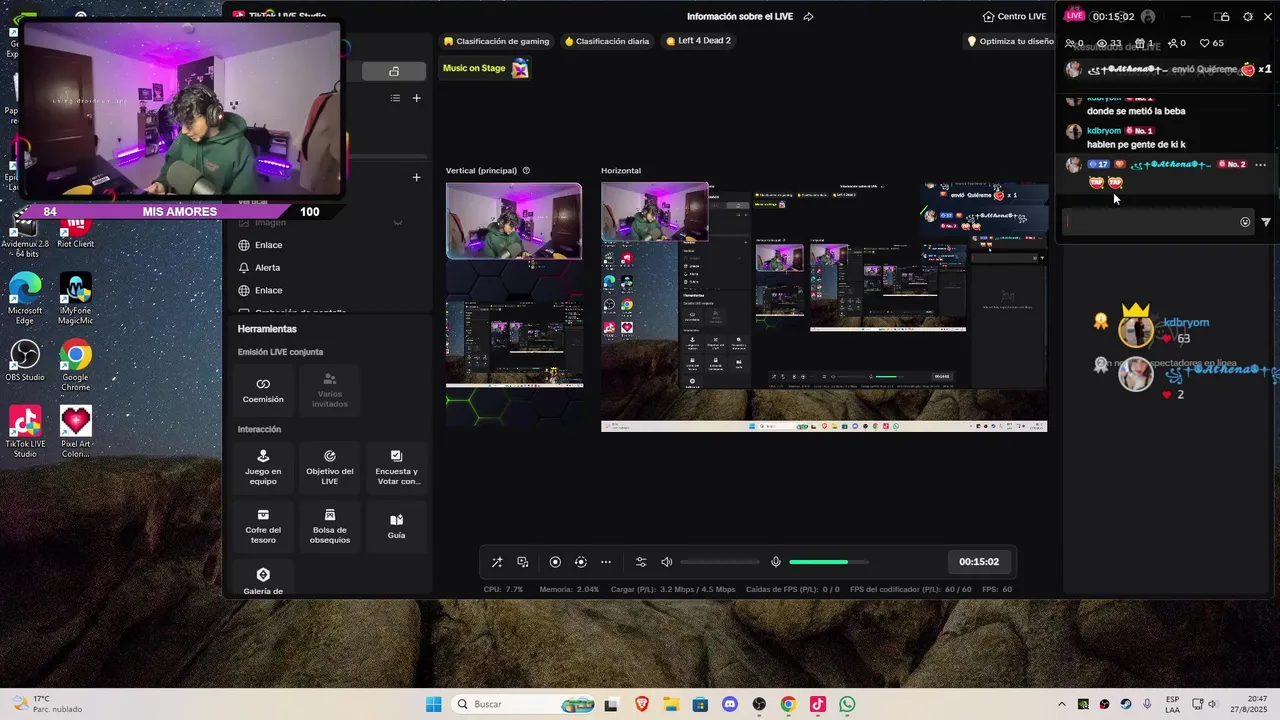Click the magic wand effects icon
The height and width of the screenshot is (720, 1280).
coord(497,562)
